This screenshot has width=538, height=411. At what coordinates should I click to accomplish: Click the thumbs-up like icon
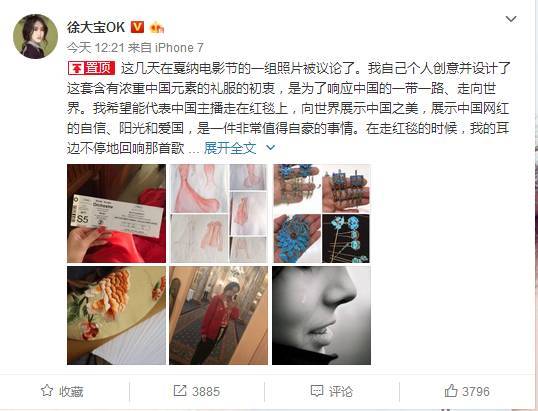pos(451,391)
